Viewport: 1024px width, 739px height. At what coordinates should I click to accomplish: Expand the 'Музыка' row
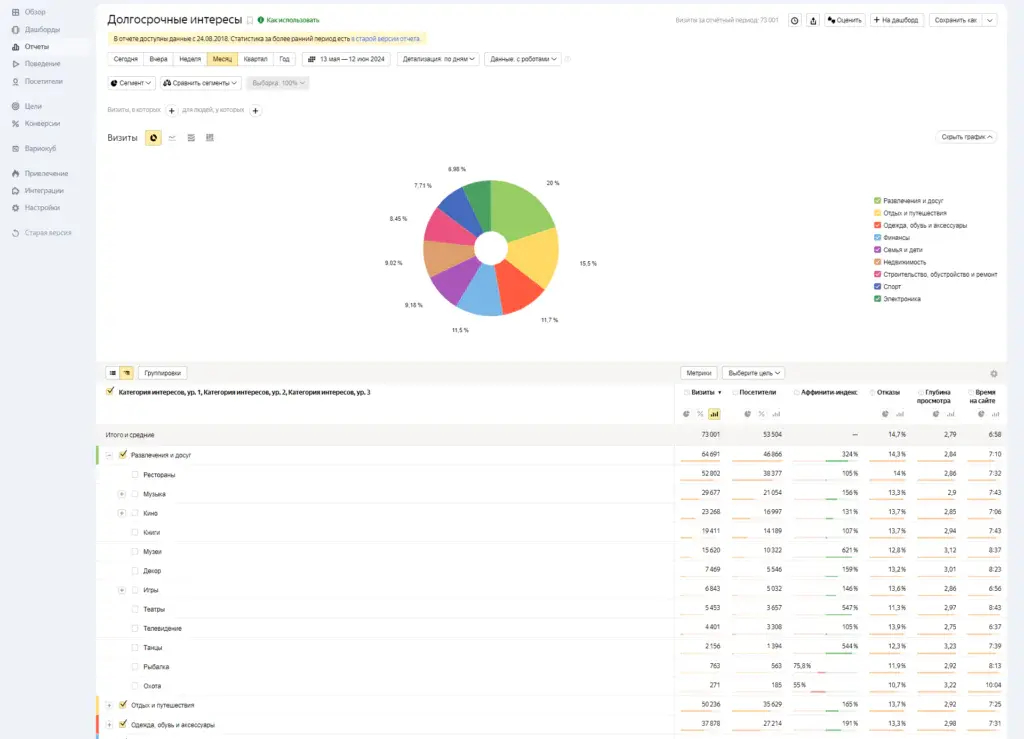(x=122, y=494)
